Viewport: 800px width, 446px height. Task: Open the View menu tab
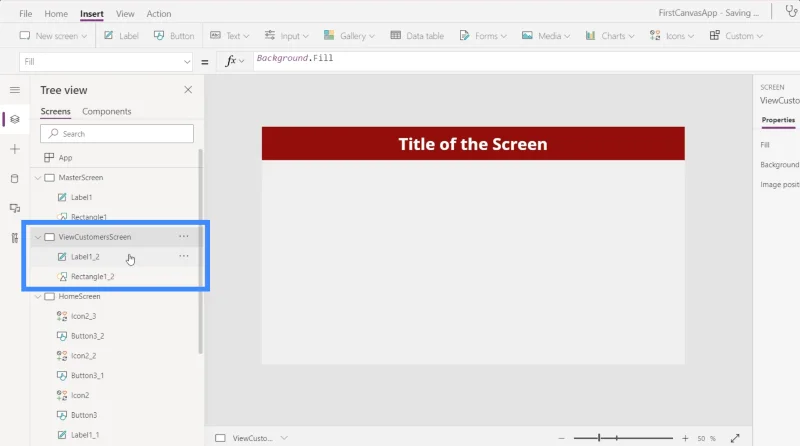pos(125,14)
